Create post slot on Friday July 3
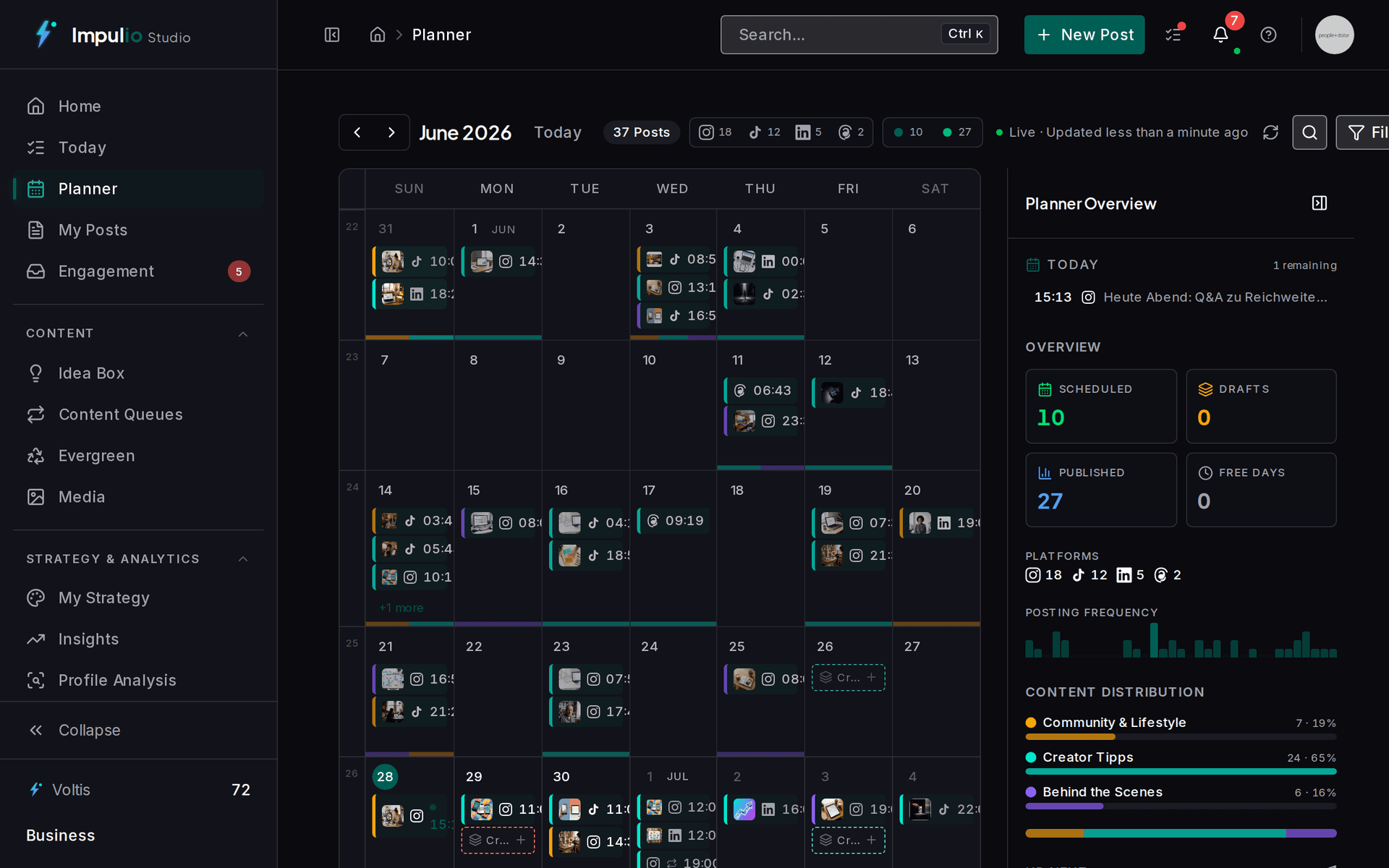 point(848,840)
